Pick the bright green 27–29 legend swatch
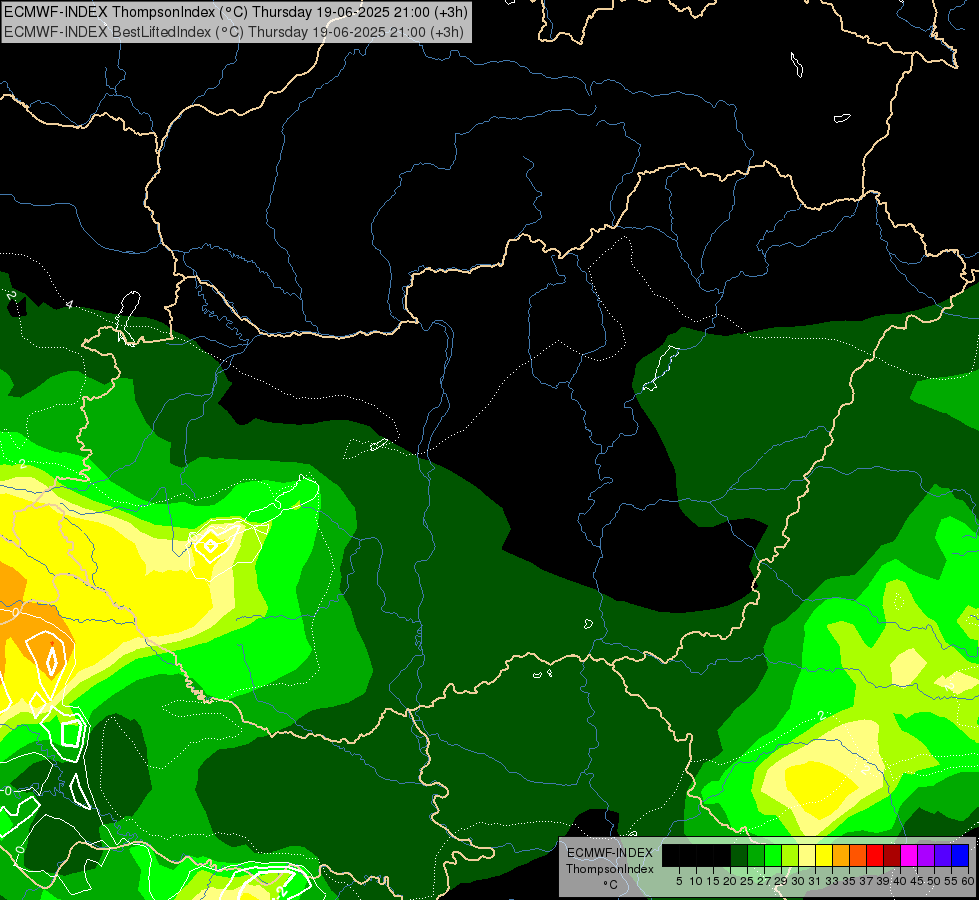The height and width of the screenshot is (900, 979). coord(773,855)
